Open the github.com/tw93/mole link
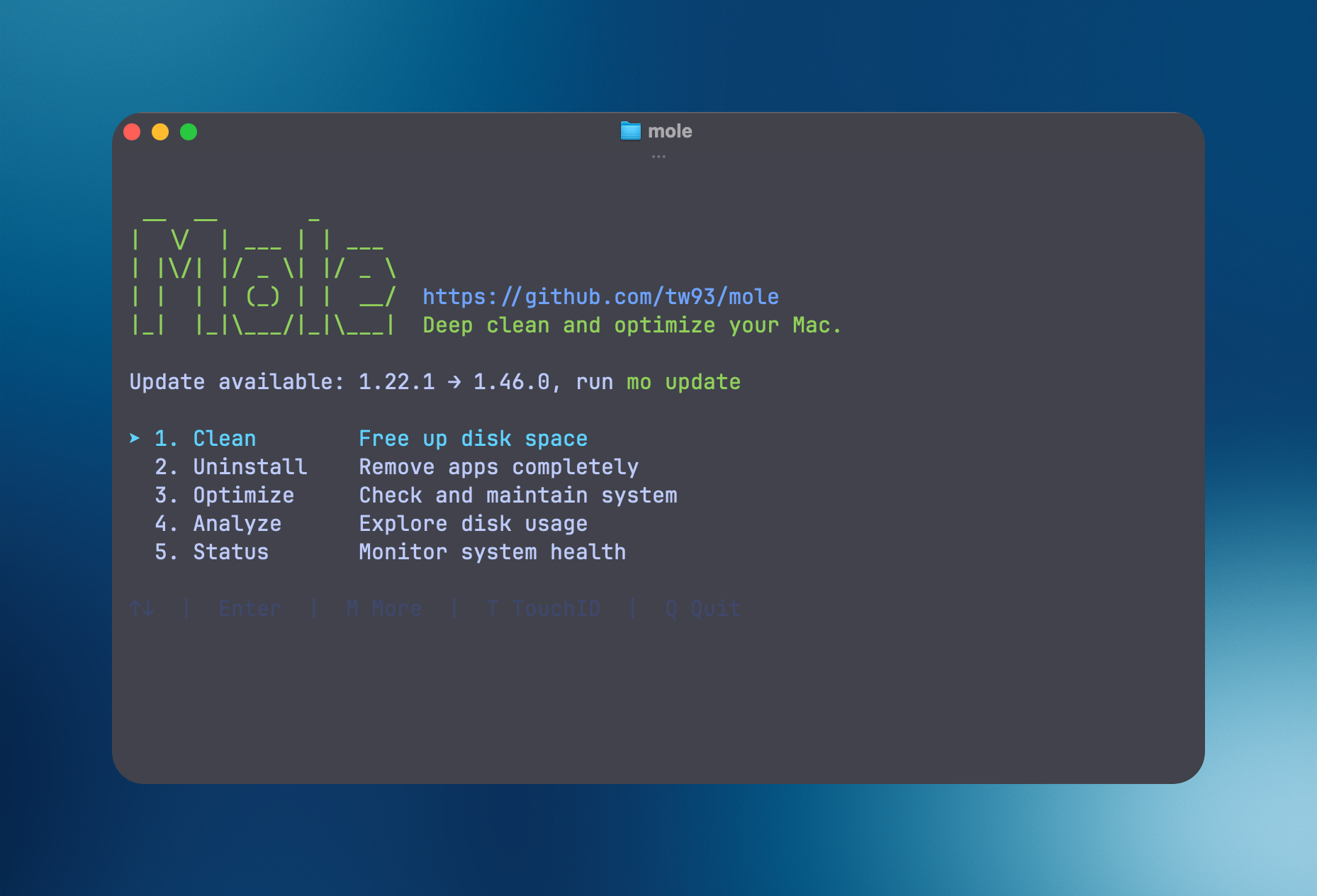1317x896 pixels. pos(600,297)
